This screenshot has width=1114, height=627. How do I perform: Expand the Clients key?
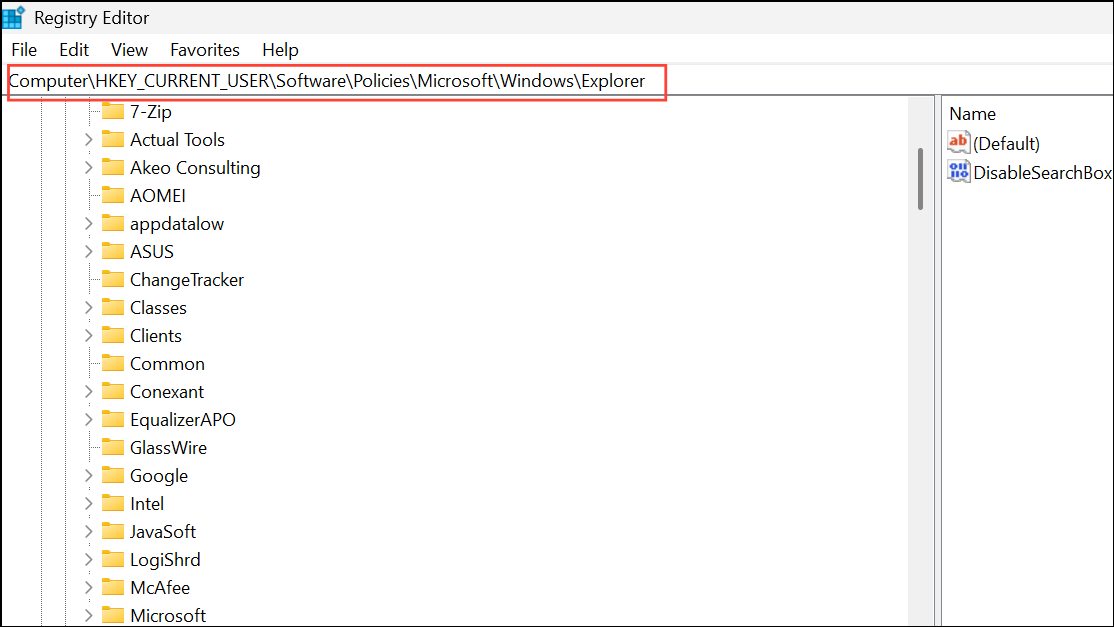pos(89,335)
